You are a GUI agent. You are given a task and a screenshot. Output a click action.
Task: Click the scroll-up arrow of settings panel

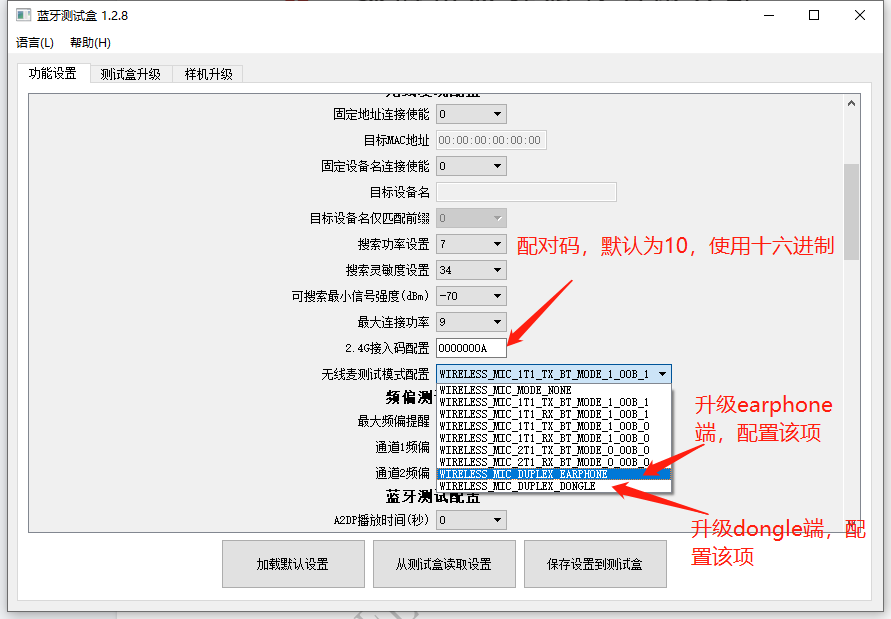pos(851,103)
